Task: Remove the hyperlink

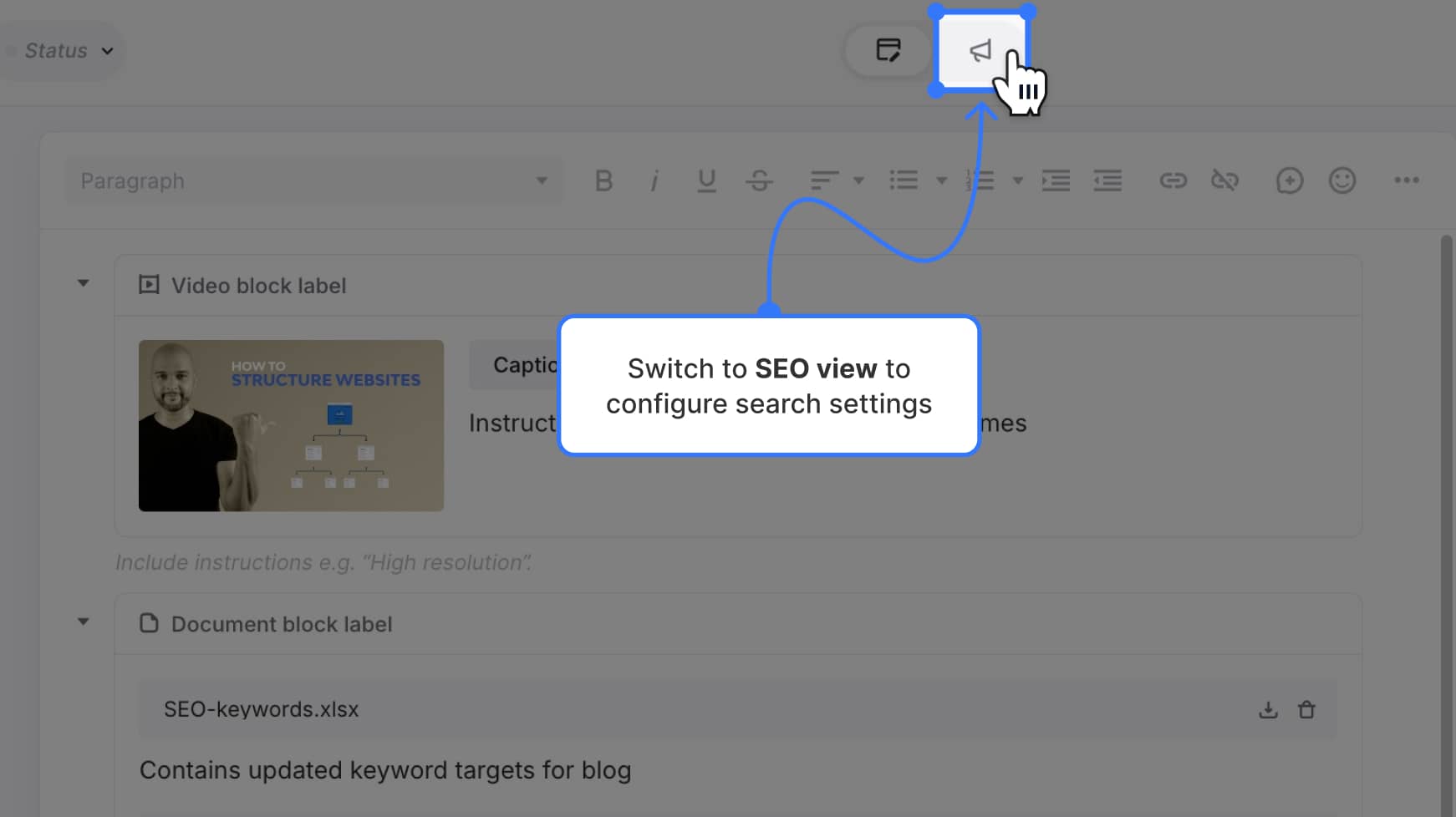Action: click(x=1224, y=180)
